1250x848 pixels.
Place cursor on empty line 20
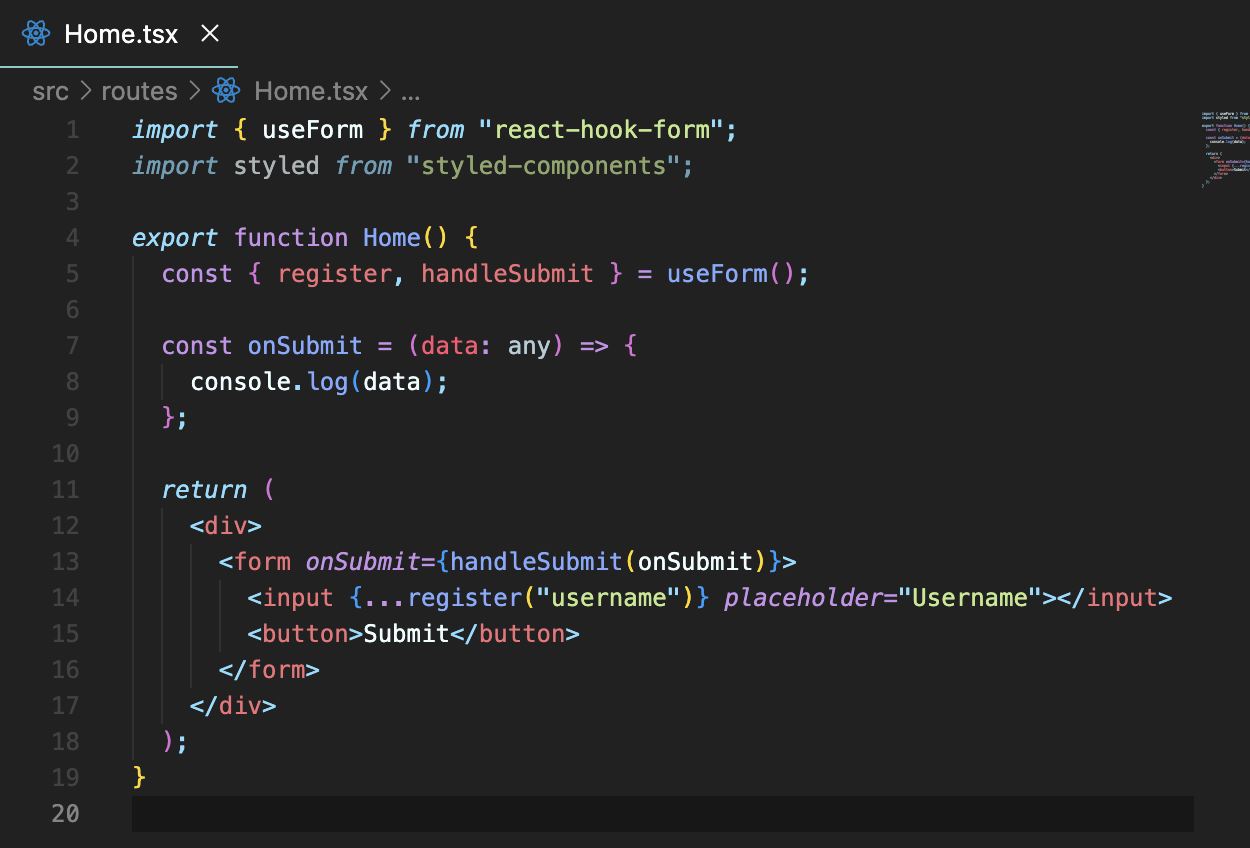coord(662,814)
